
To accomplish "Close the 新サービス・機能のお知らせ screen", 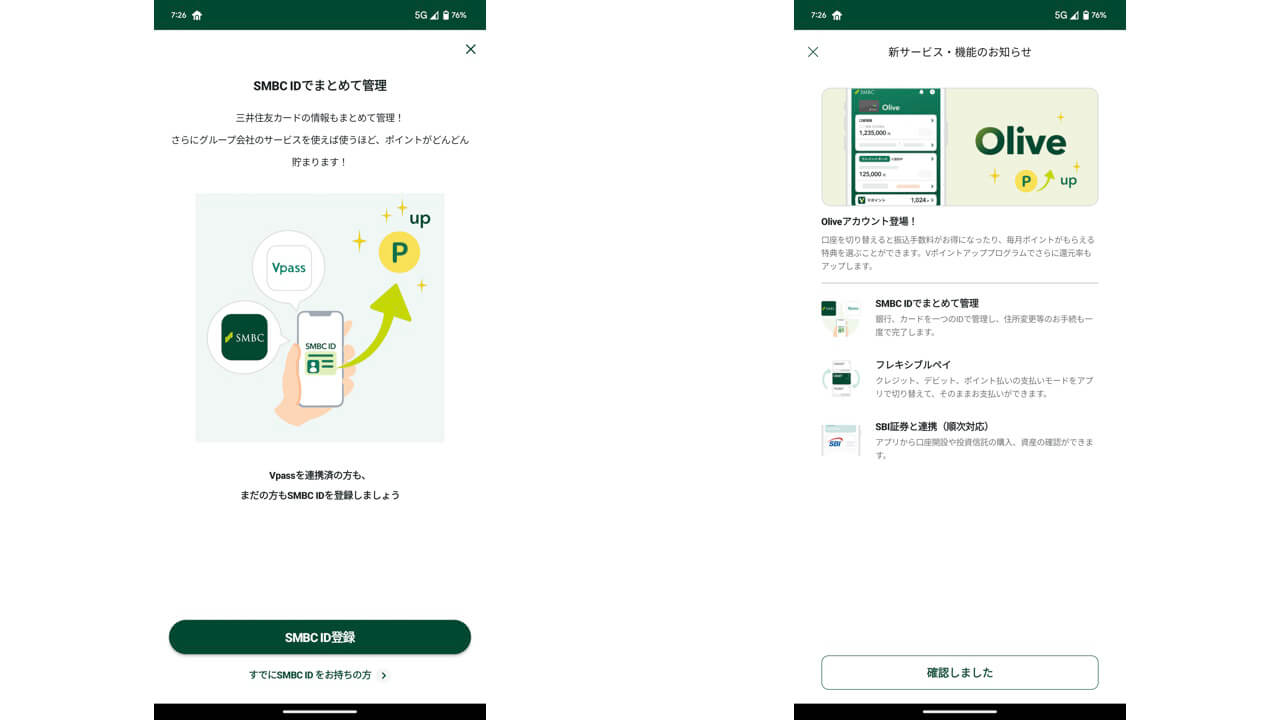I will coord(813,52).
